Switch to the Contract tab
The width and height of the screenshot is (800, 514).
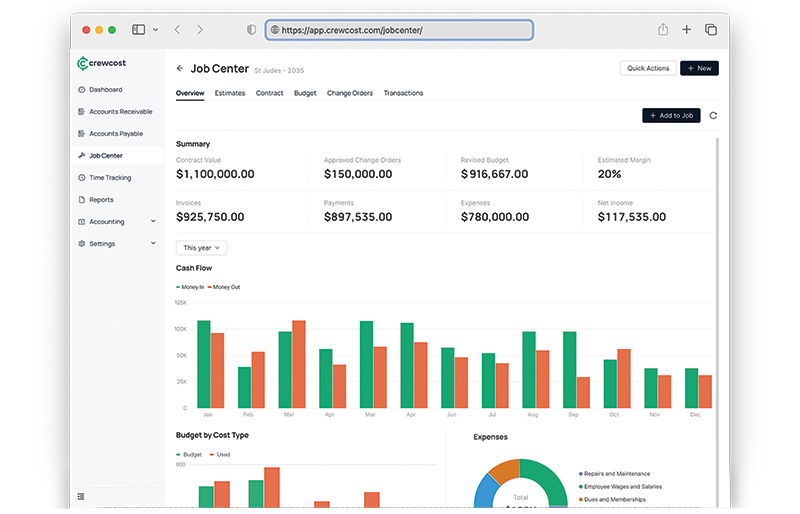[x=269, y=93]
